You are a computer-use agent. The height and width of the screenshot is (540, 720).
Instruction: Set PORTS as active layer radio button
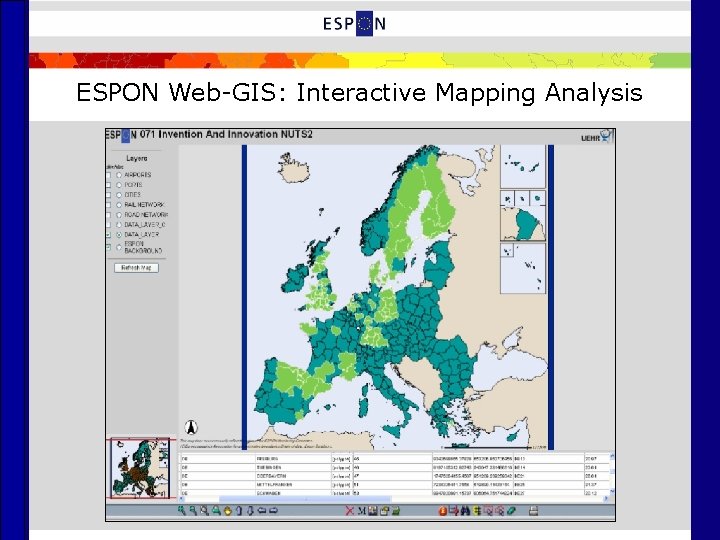(119, 185)
